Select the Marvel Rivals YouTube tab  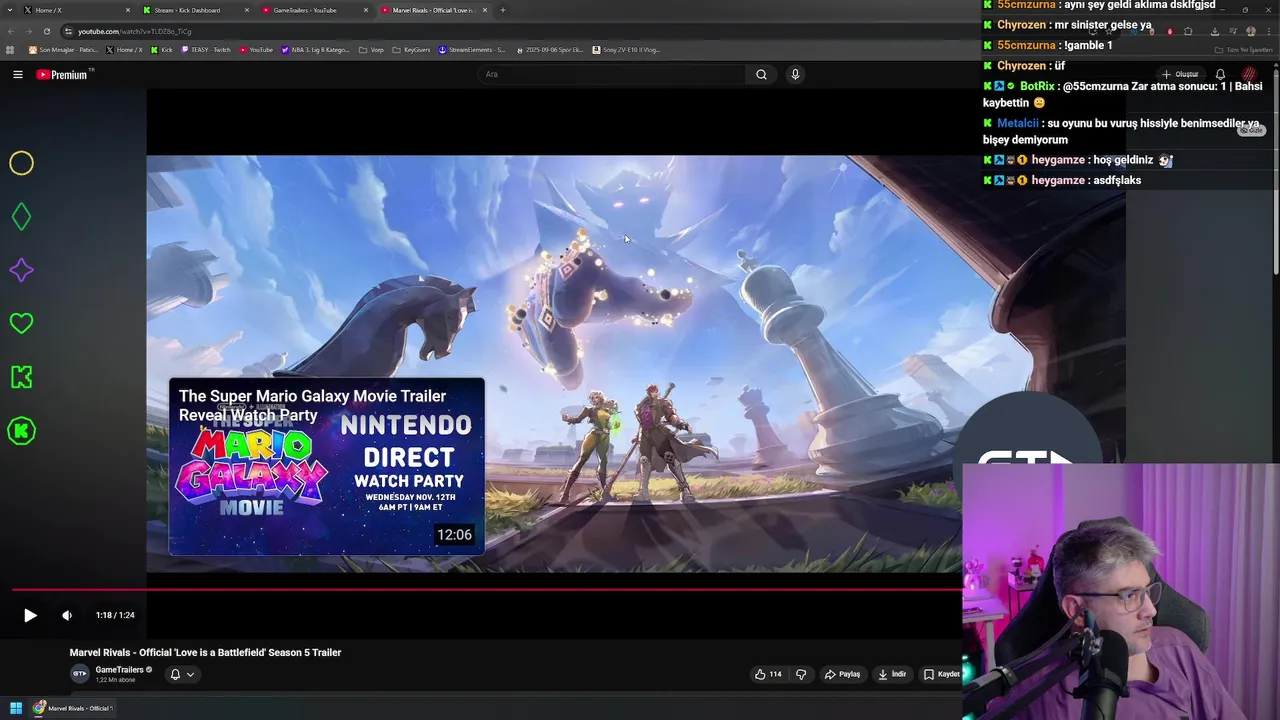(x=433, y=10)
